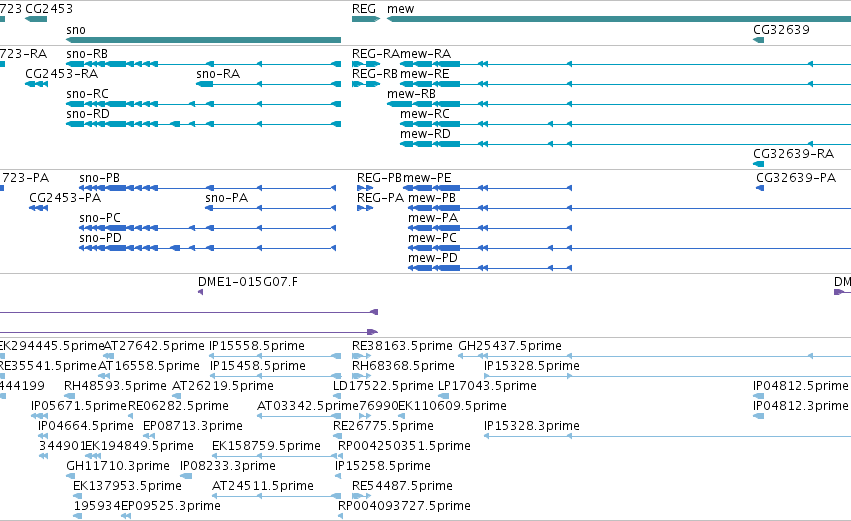Click the IP15458.5prime EST label
This screenshot has height=521, width=851.
point(258,366)
